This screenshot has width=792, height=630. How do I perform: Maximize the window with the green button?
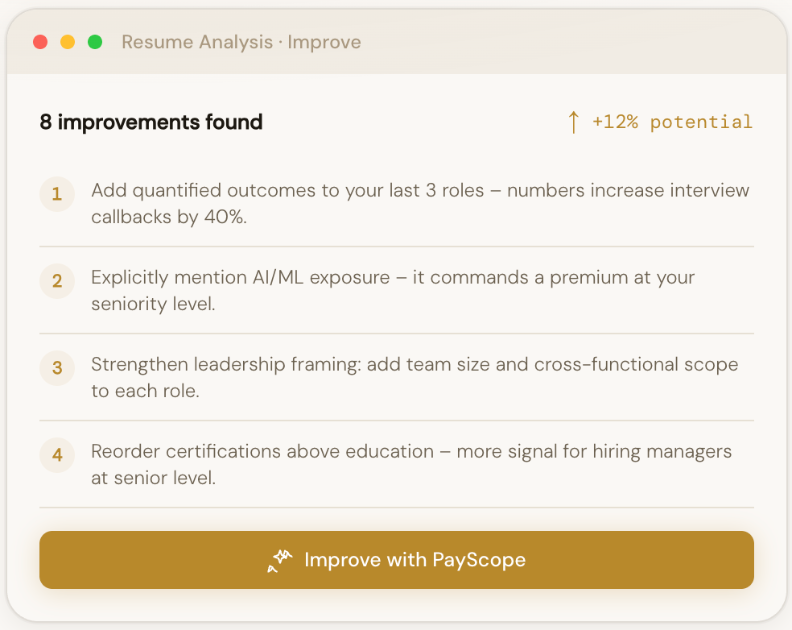pos(95,42)
